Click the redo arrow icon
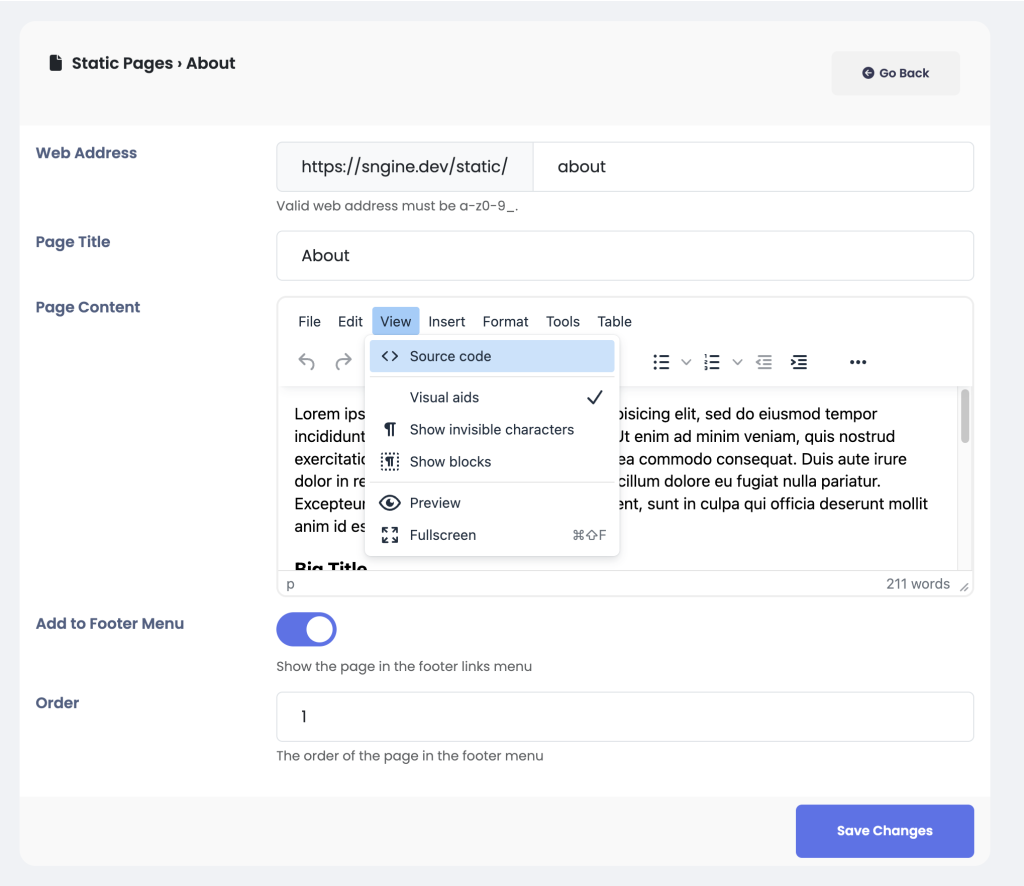Screen dimensions: 1024x886 click(x=343, y=362)
